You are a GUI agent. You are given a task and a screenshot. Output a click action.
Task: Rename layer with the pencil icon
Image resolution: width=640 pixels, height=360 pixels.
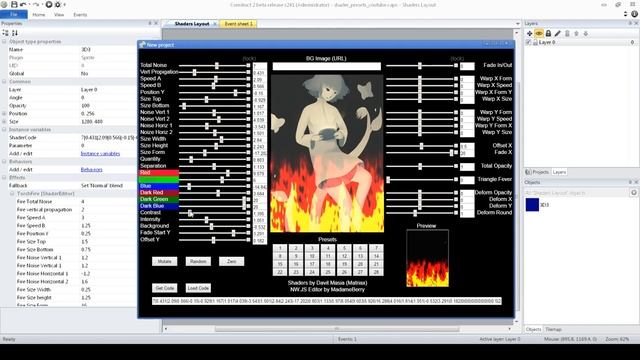[558, 33]
